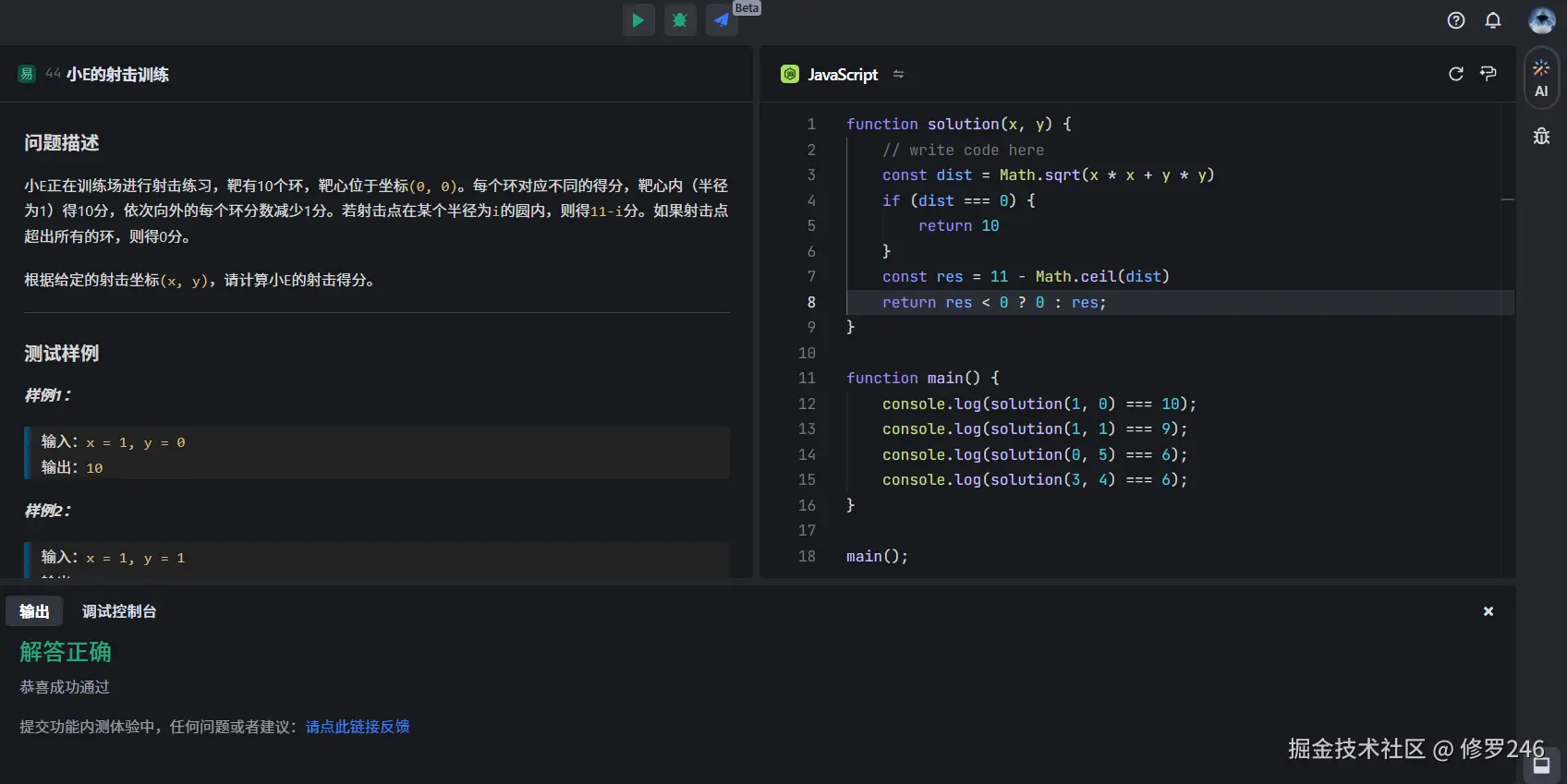Open the help question mark icon
The image size is (1567, 784).
tap(1456, 20)
